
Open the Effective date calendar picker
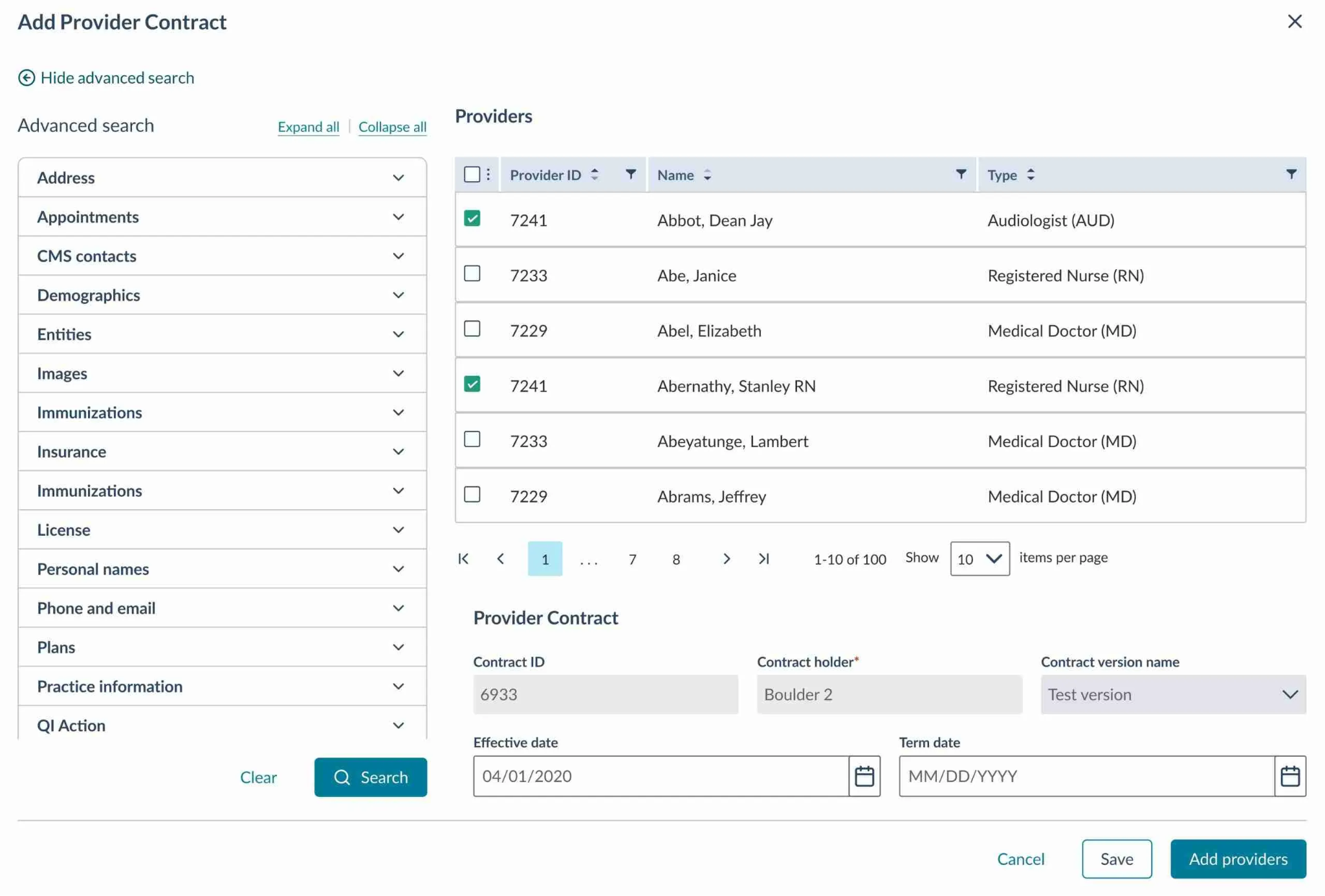click(x=864, y=776)
